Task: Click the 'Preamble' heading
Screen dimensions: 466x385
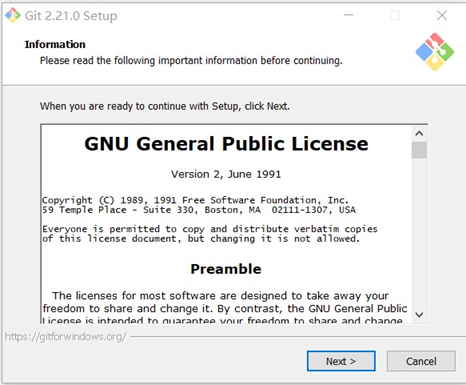Action: coord(226,269)
